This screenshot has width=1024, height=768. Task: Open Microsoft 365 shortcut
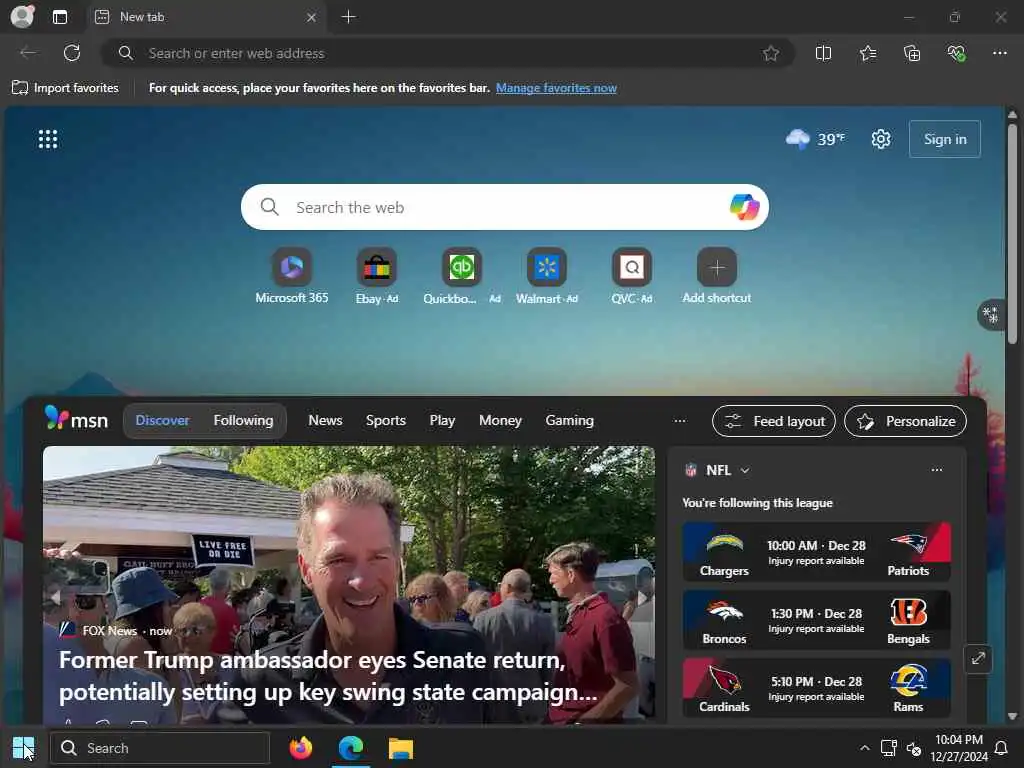[292, 276]
